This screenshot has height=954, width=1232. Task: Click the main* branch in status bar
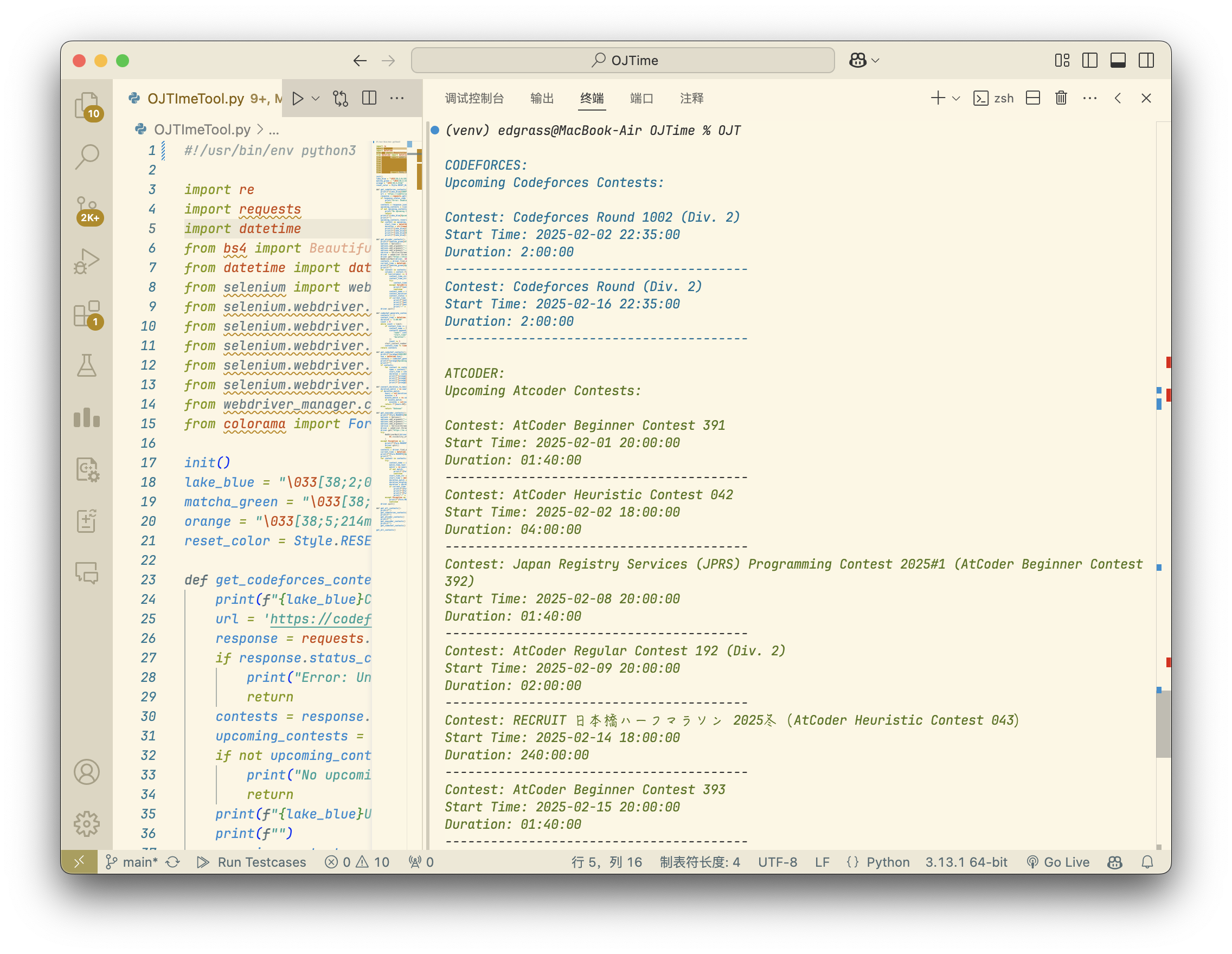pyautogui.click(x=132, y=862)
